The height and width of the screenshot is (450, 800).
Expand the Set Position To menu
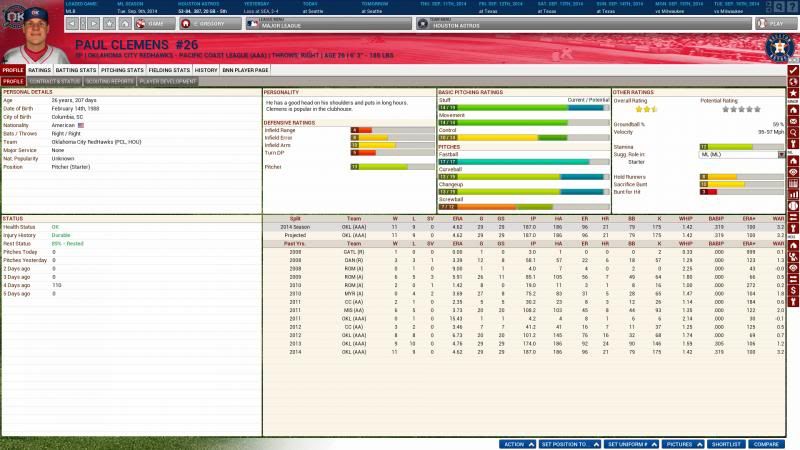[569, 444]
